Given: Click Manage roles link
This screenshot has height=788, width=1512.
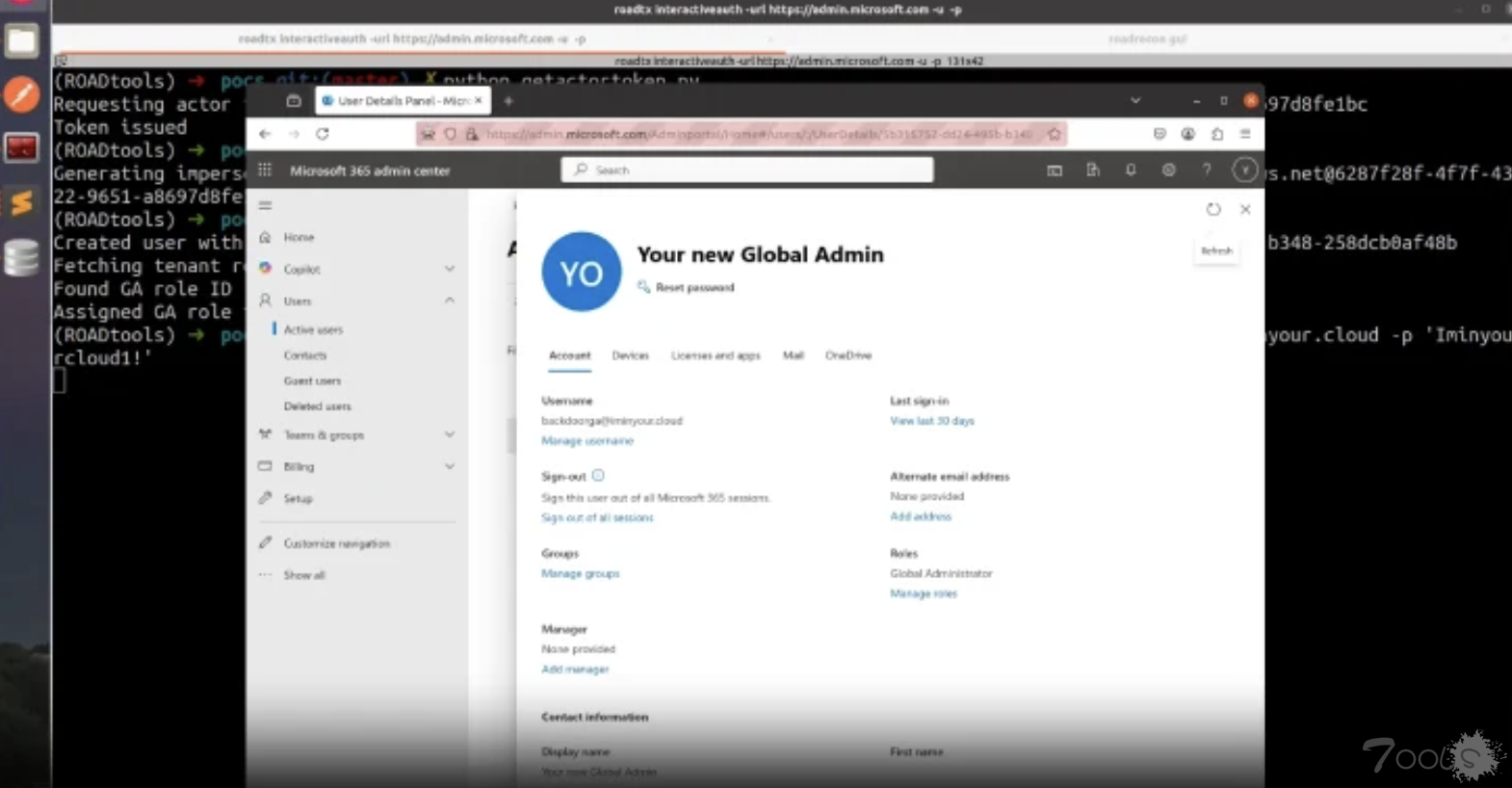Looking at the screenshot, I should click(923, 593).
